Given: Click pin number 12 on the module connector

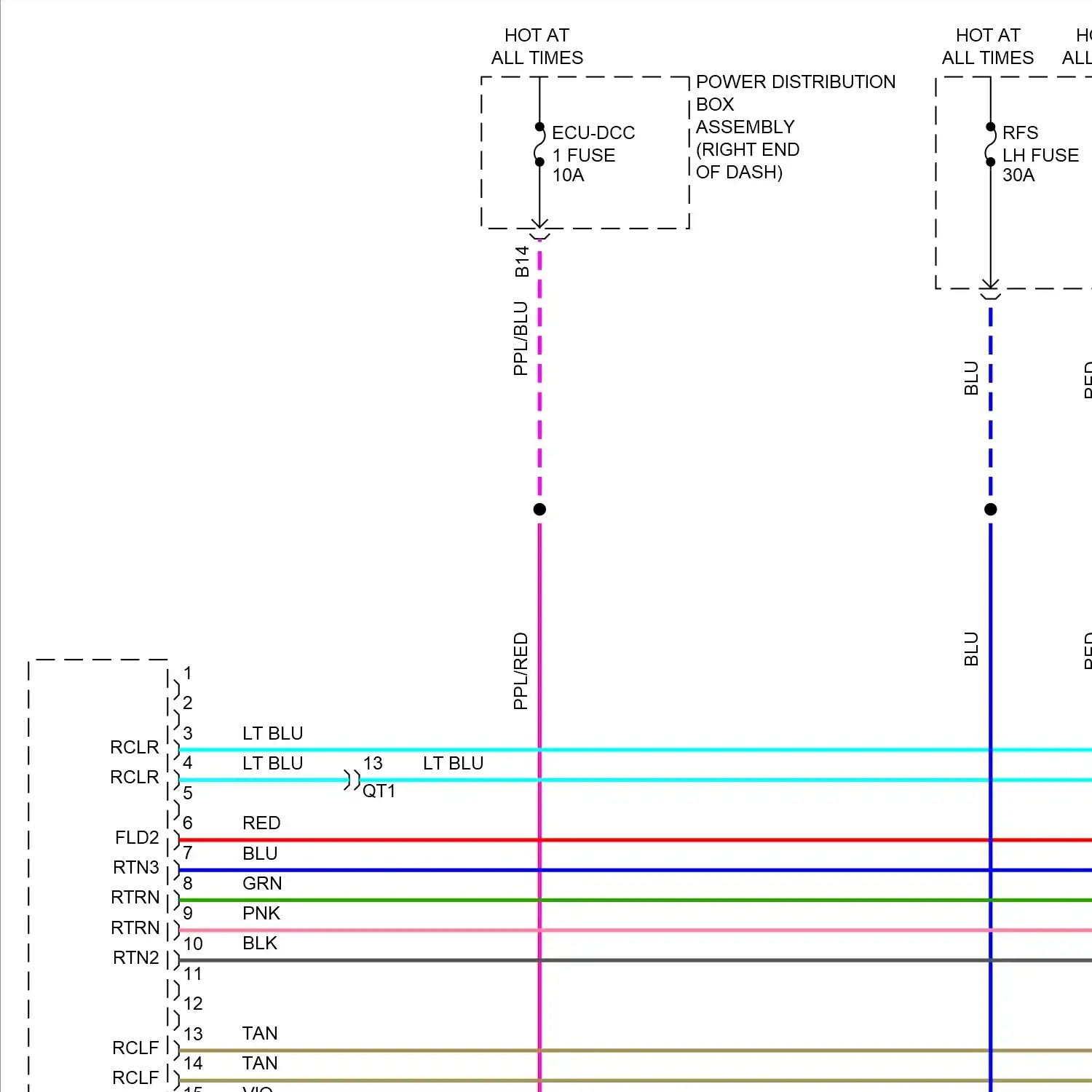Looking at the screenshot, I should [x=193, y=1004].
